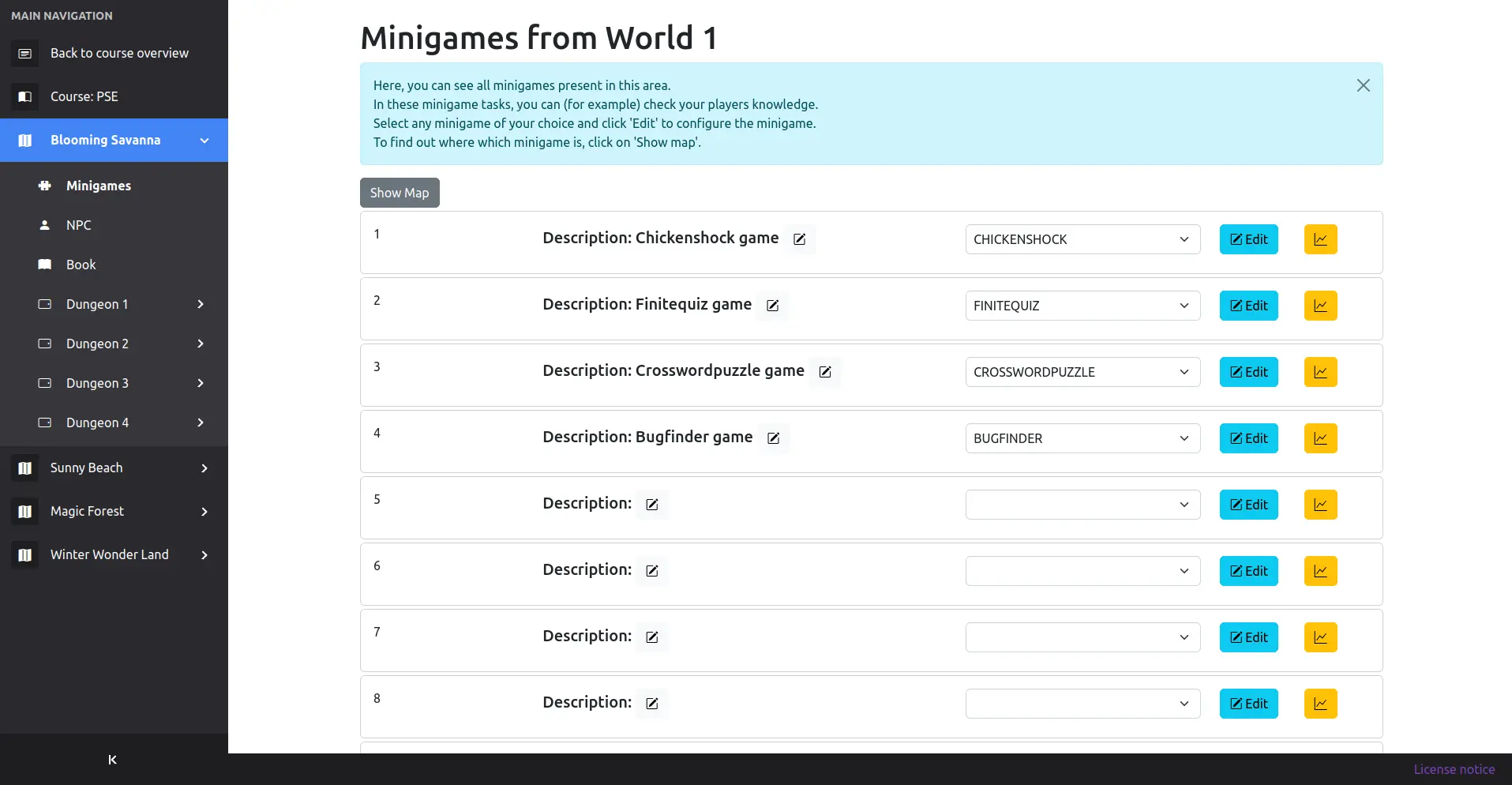
Task: Click Edit button for minigame 8
Action: click(1248, 704)
